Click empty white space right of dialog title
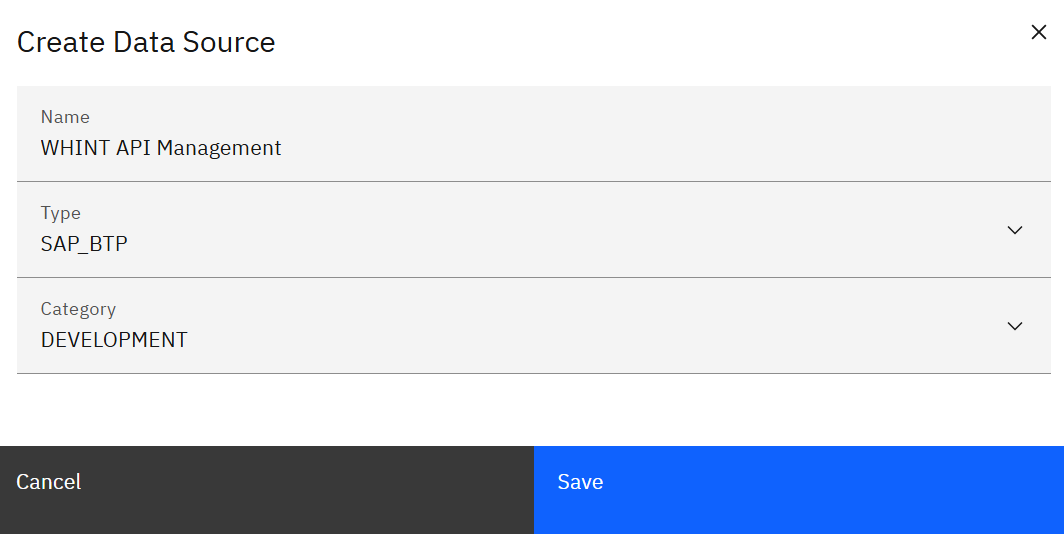This screenshot has height=534, width=1064. pos(650,42)
